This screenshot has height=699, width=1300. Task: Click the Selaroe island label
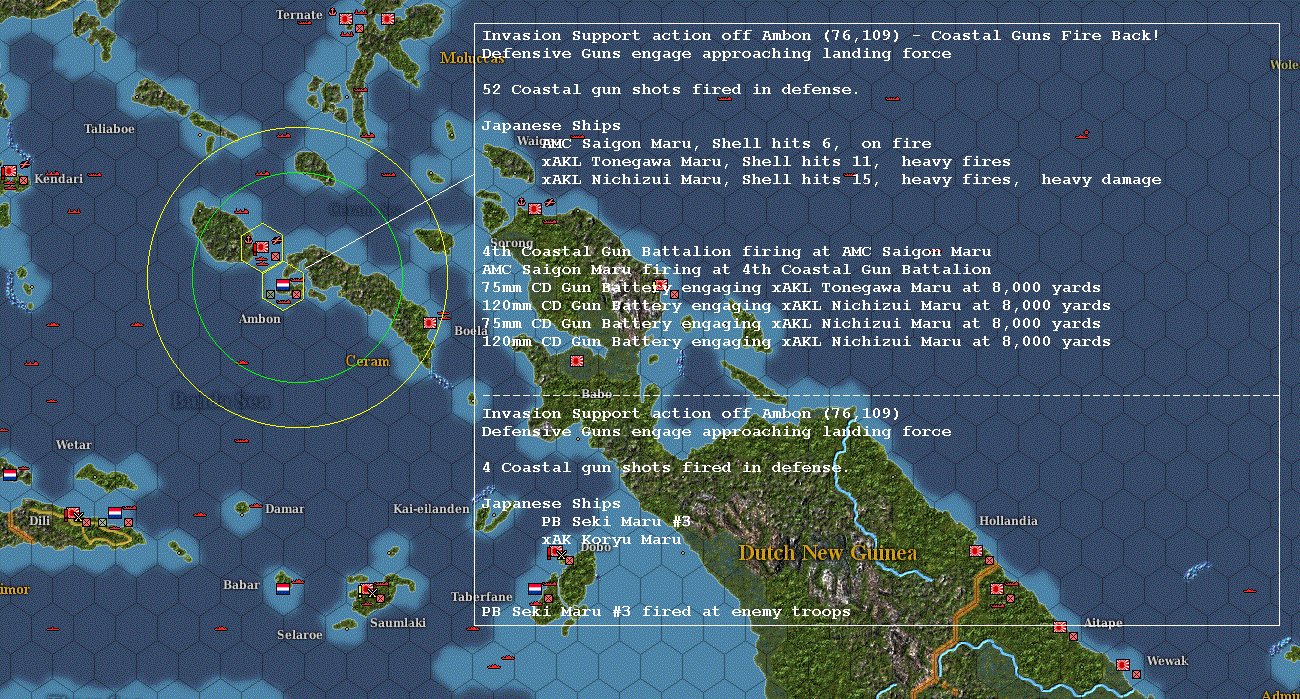[300, 635]
